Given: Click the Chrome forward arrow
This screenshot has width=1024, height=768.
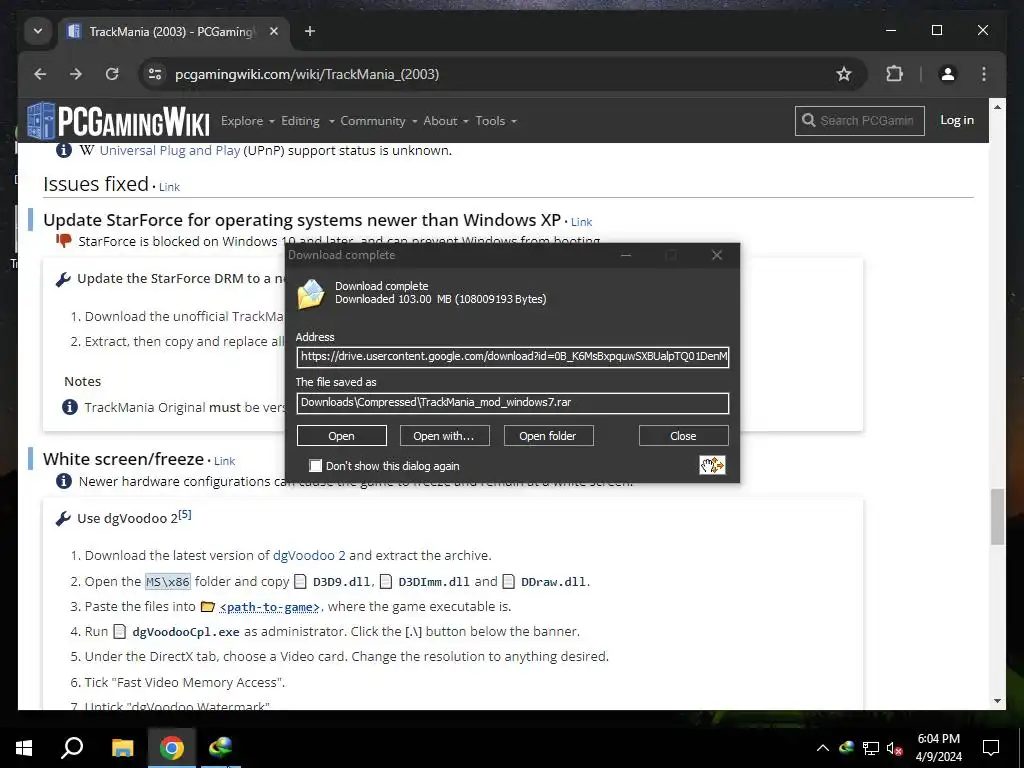Looking at the screenshot, I should [x=76, y=74].
